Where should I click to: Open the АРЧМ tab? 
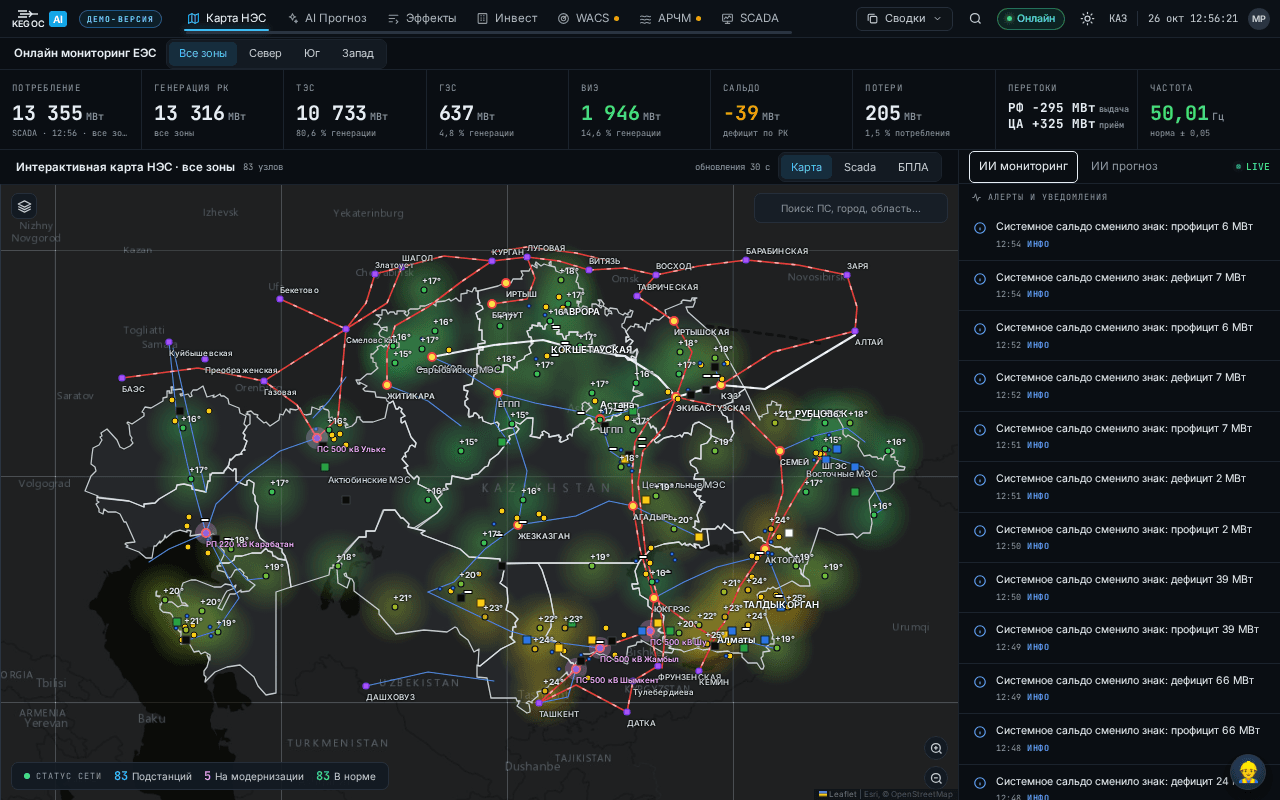point(670,18)
